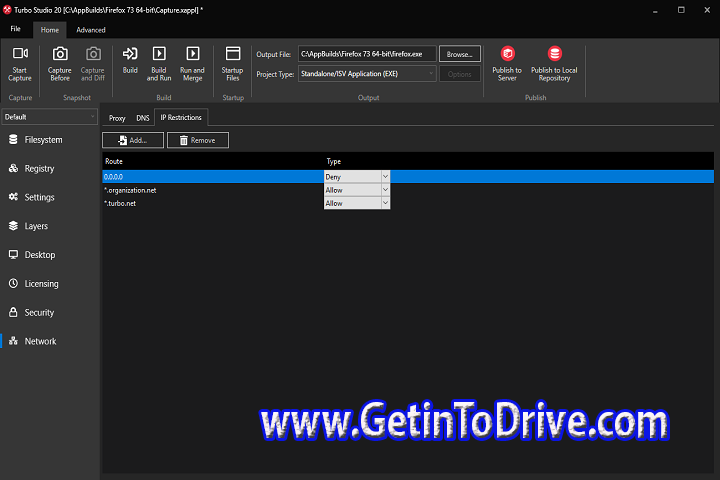Viewport: 720px width, 480px height.
Task: Open the Startup Files window icon
Action: [233, 54]
